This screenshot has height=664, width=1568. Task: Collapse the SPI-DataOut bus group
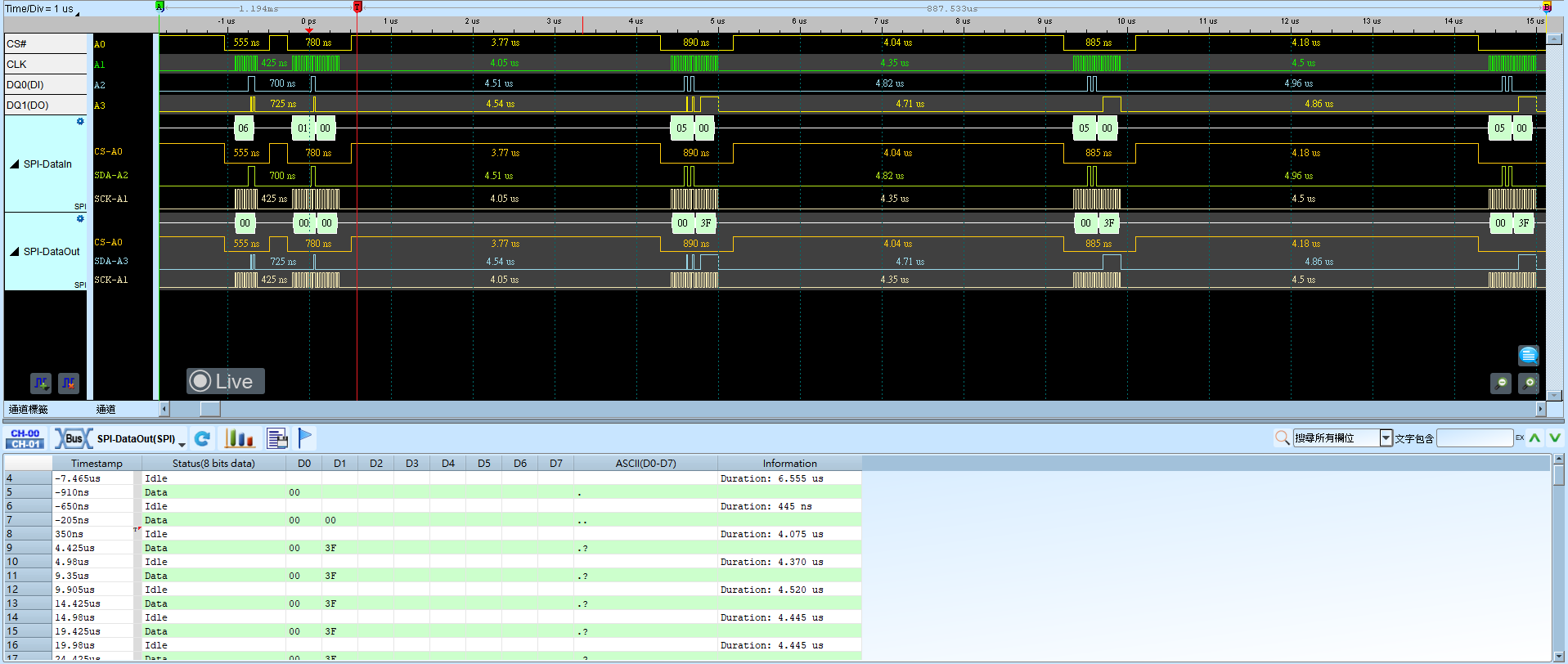pos(15,252)
